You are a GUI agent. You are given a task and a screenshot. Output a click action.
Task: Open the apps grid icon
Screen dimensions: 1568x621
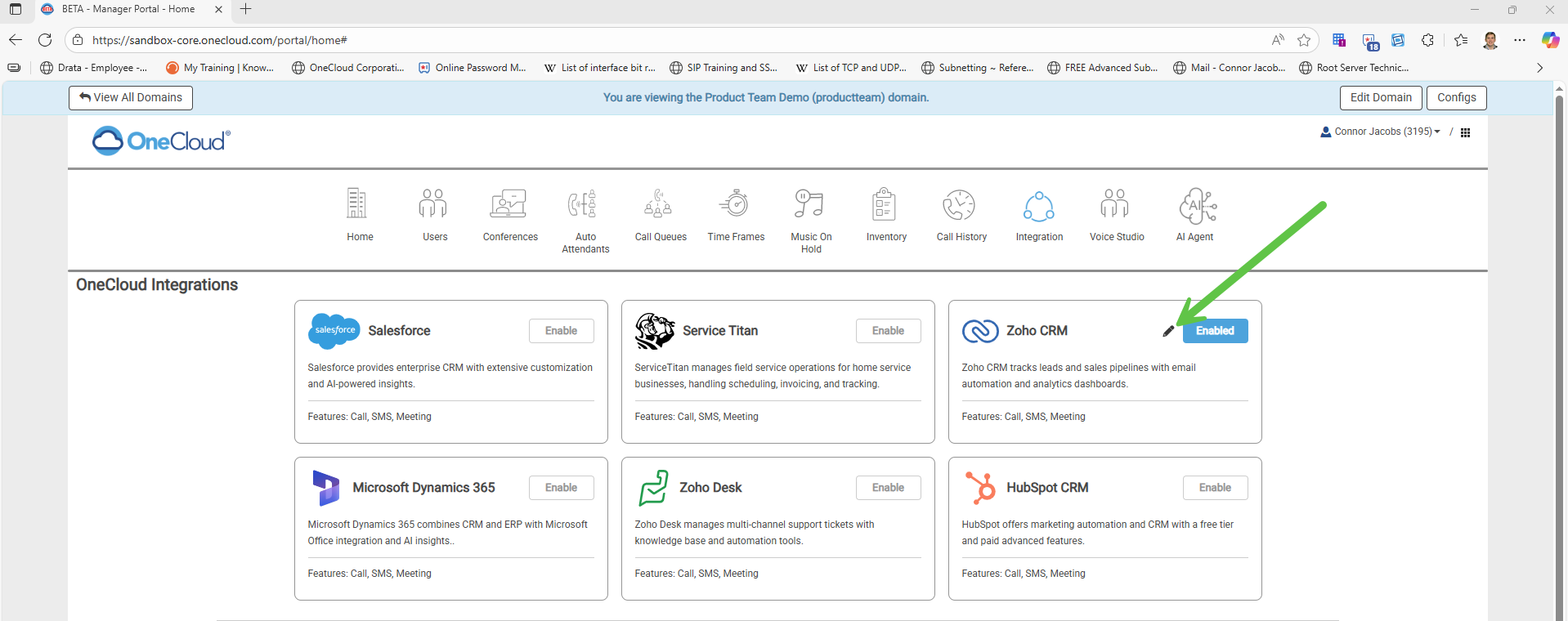point(1465,132)
